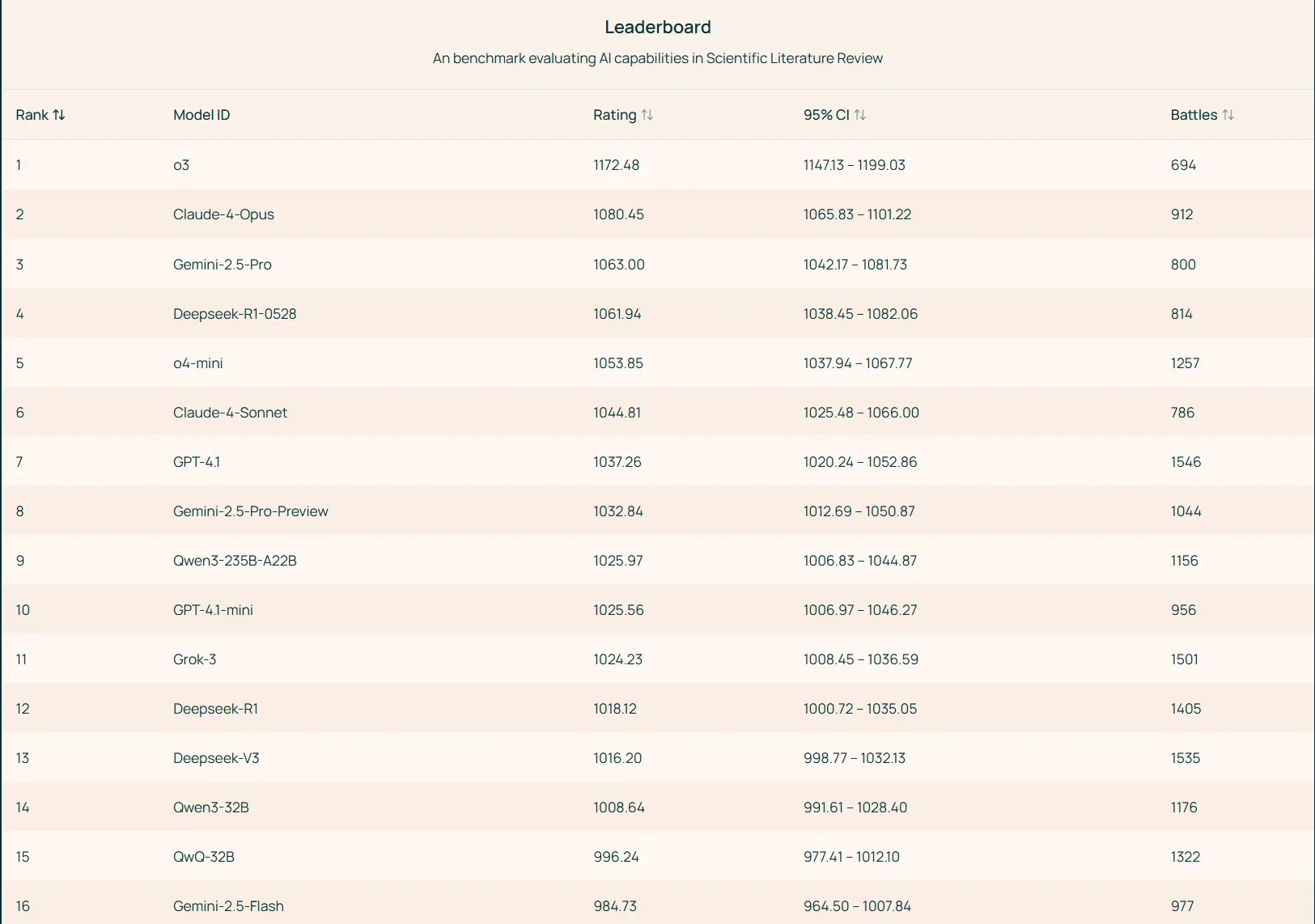This screenshot has height=924, width=1315.
Task: Sort table by Rating arrows icon
Action: pos(647,115)
